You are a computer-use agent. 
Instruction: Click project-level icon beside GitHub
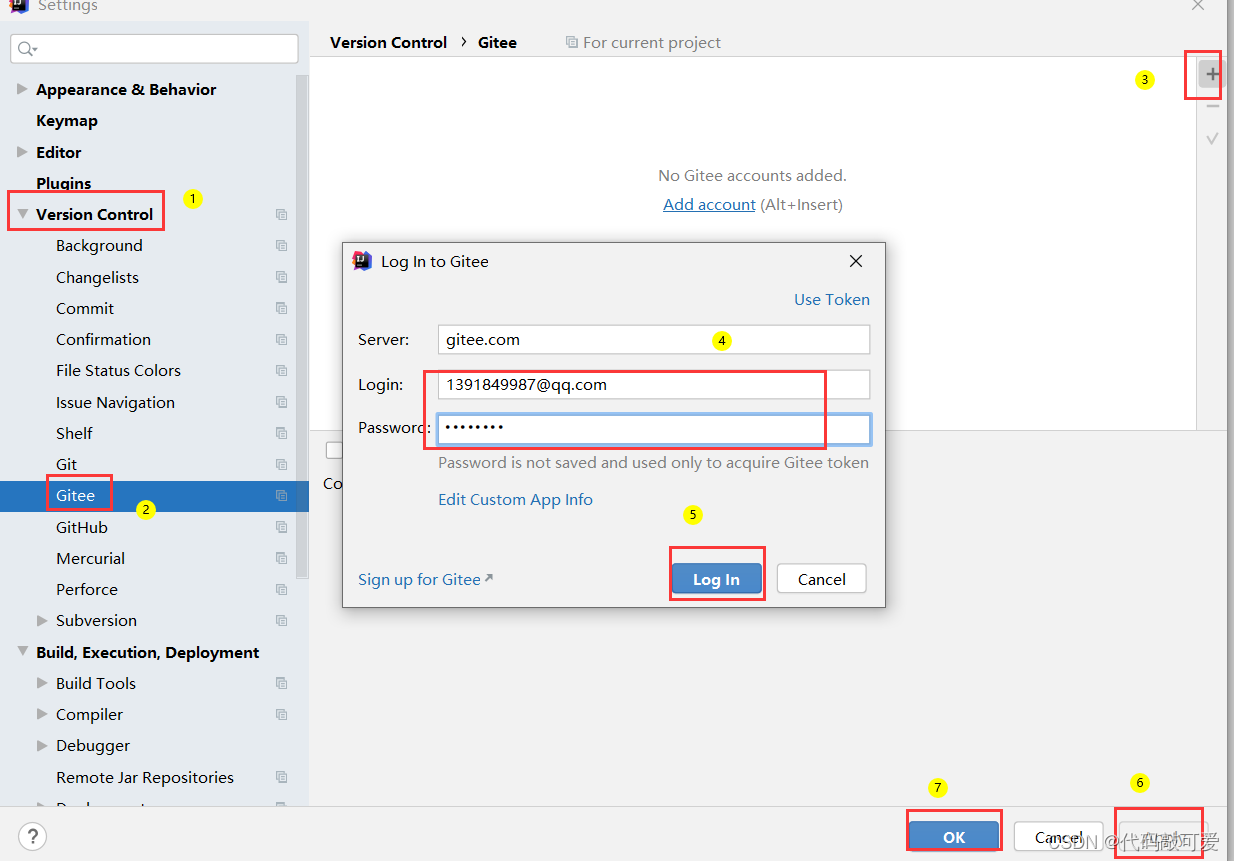[x=281, y=527]
